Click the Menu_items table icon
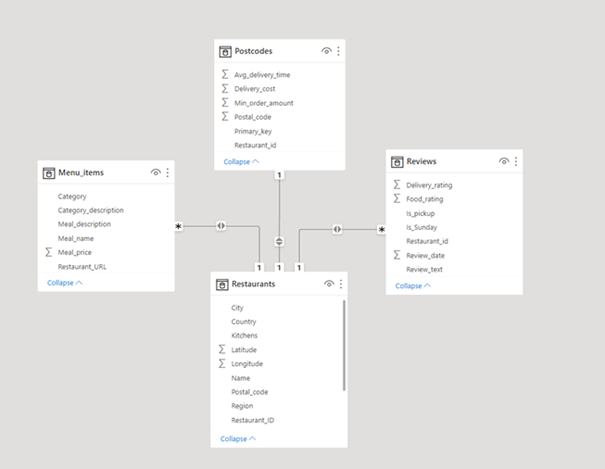The image size is (605, 469). tap(48, 173)
